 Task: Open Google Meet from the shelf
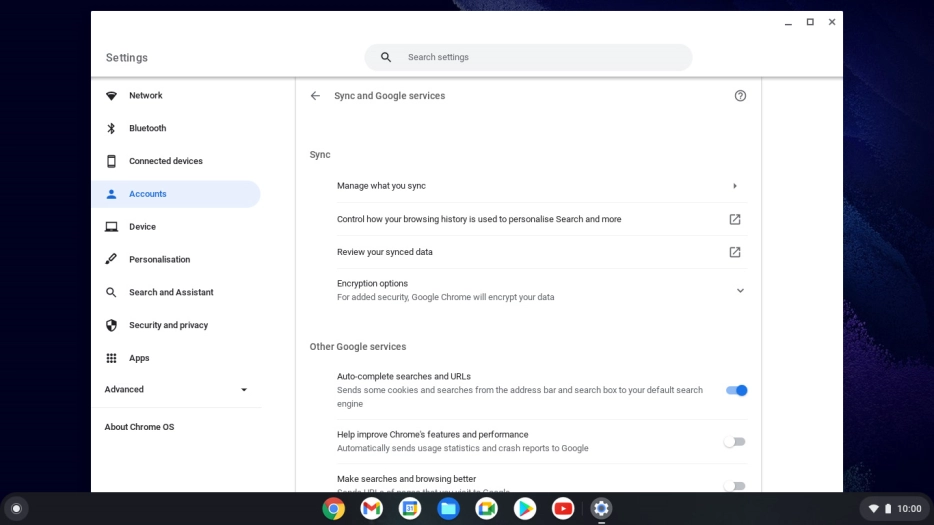[x=486, y=508]
